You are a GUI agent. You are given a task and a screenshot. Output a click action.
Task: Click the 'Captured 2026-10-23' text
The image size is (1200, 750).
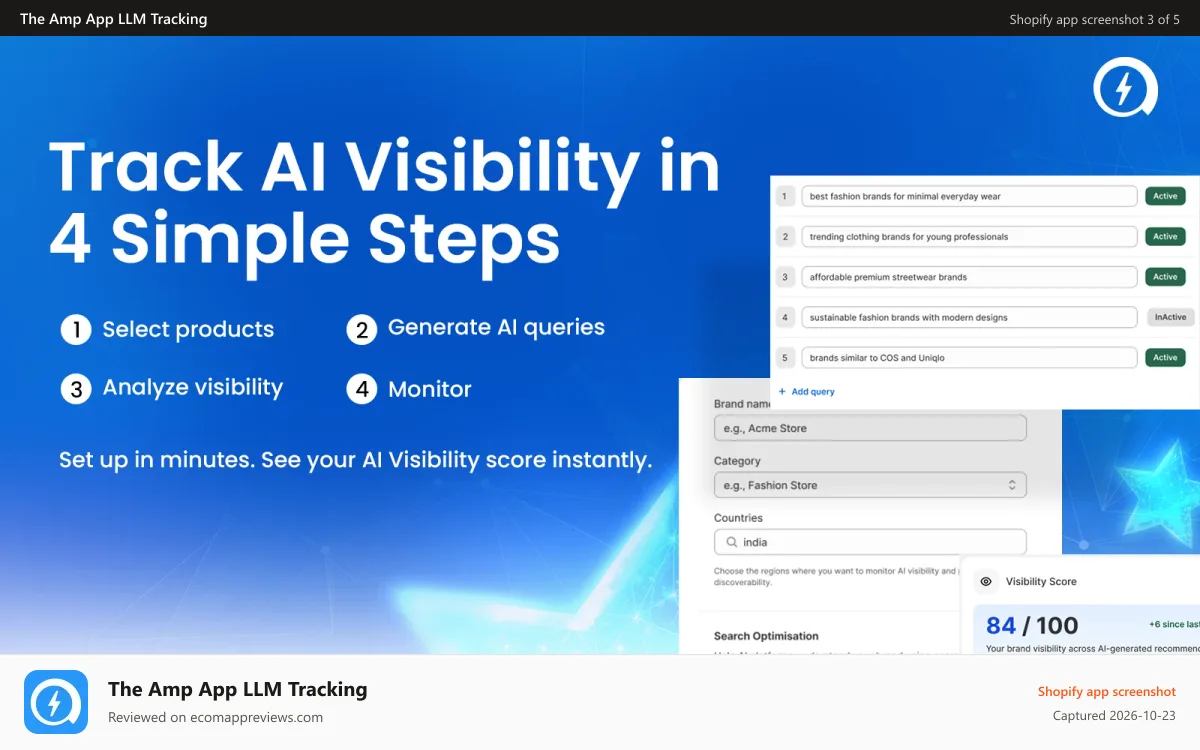tap(1115, 716)
